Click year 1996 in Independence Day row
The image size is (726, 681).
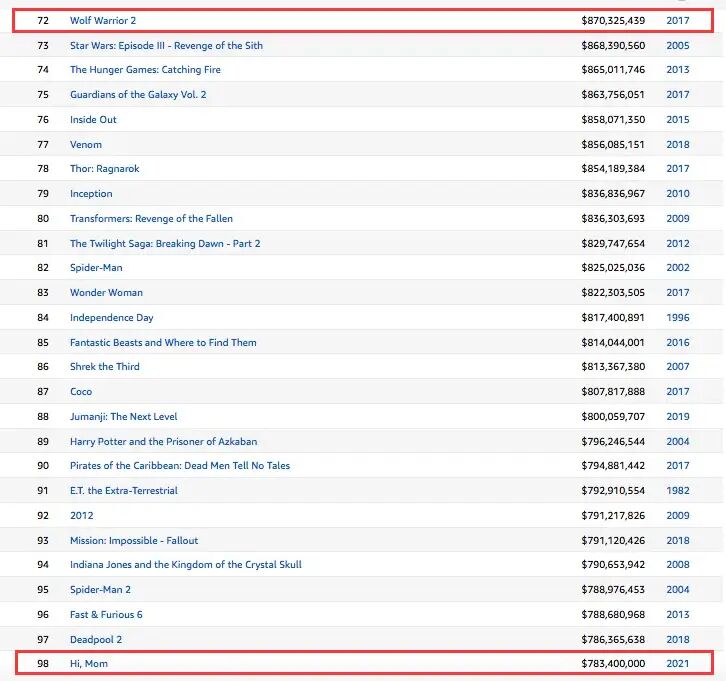678,317
